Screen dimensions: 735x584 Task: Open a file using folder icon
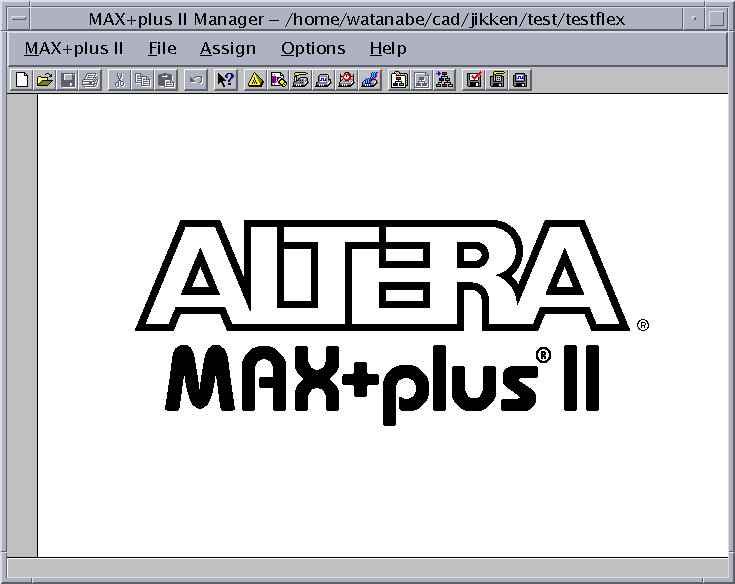[45, 80]
